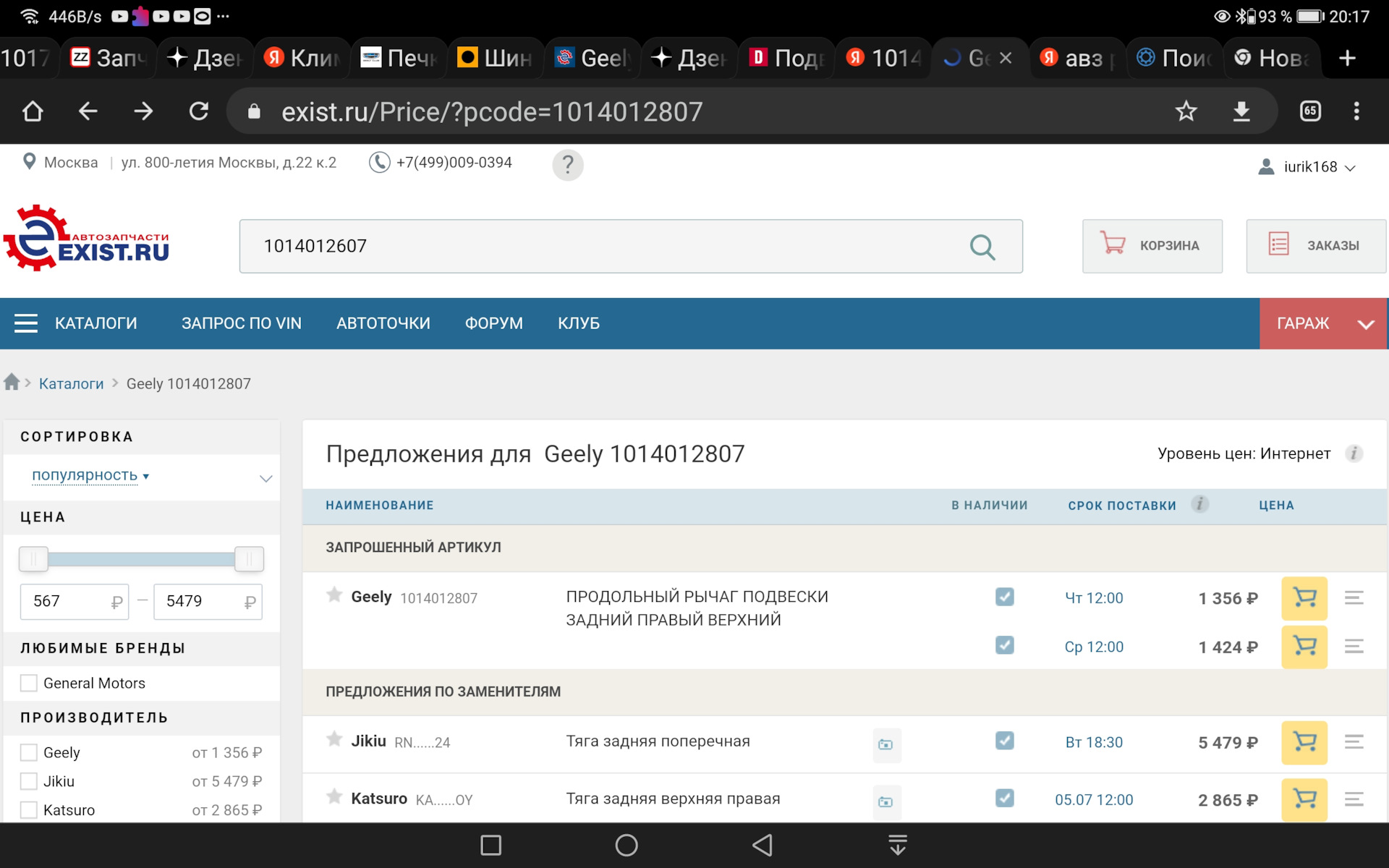Bookmark this page with star icon
This screenshot has height=868, width=1389.
1186,111
